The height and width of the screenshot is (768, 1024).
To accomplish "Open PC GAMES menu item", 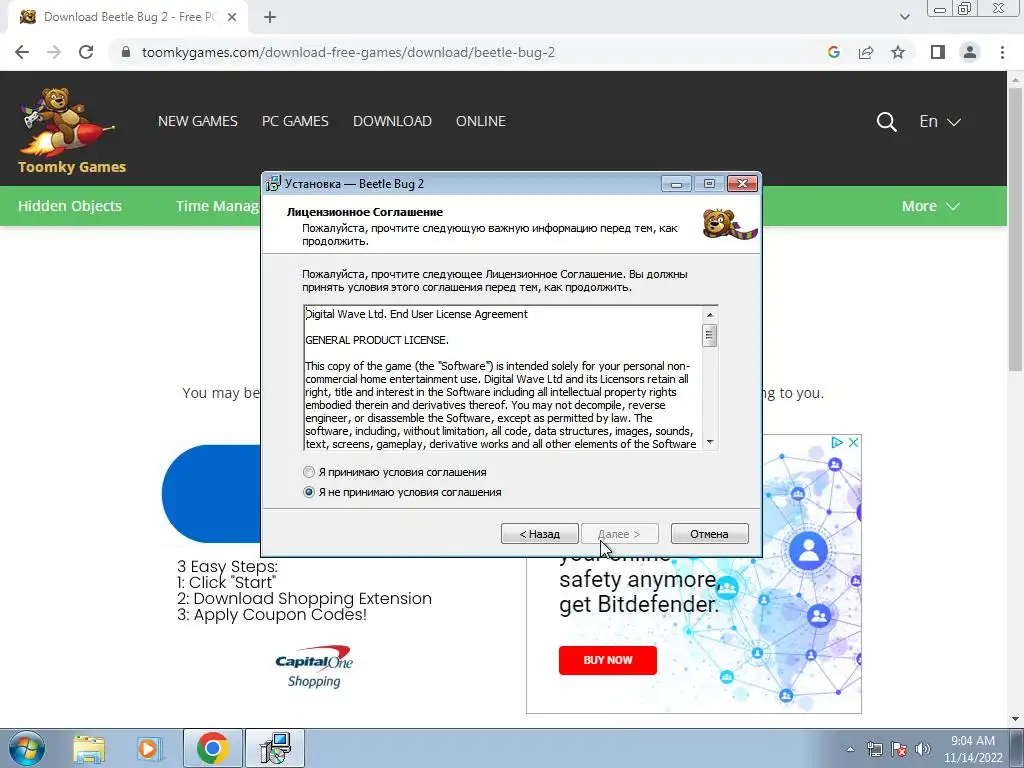I will click(295, 121).
